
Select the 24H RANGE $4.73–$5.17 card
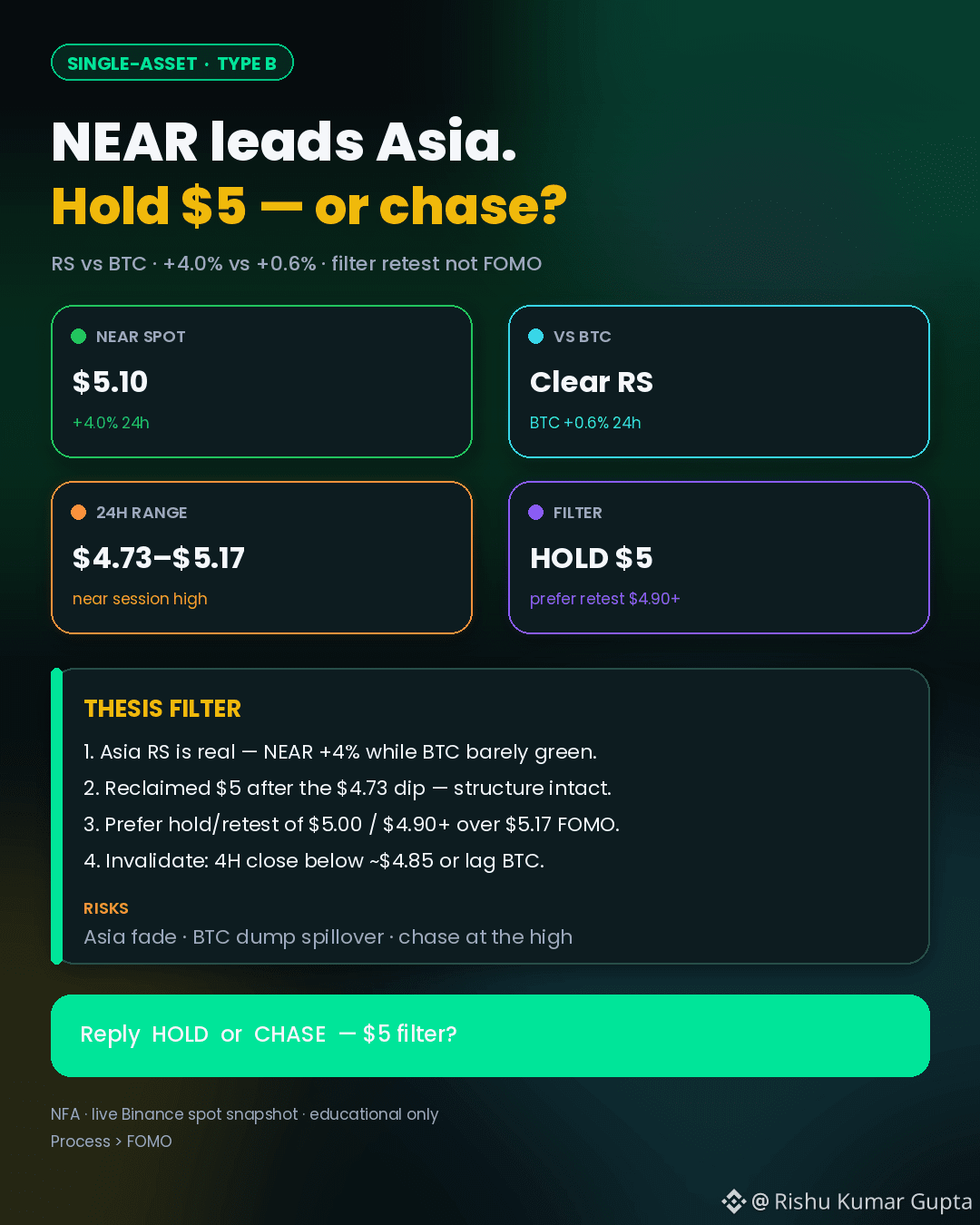tap(261, 557)
